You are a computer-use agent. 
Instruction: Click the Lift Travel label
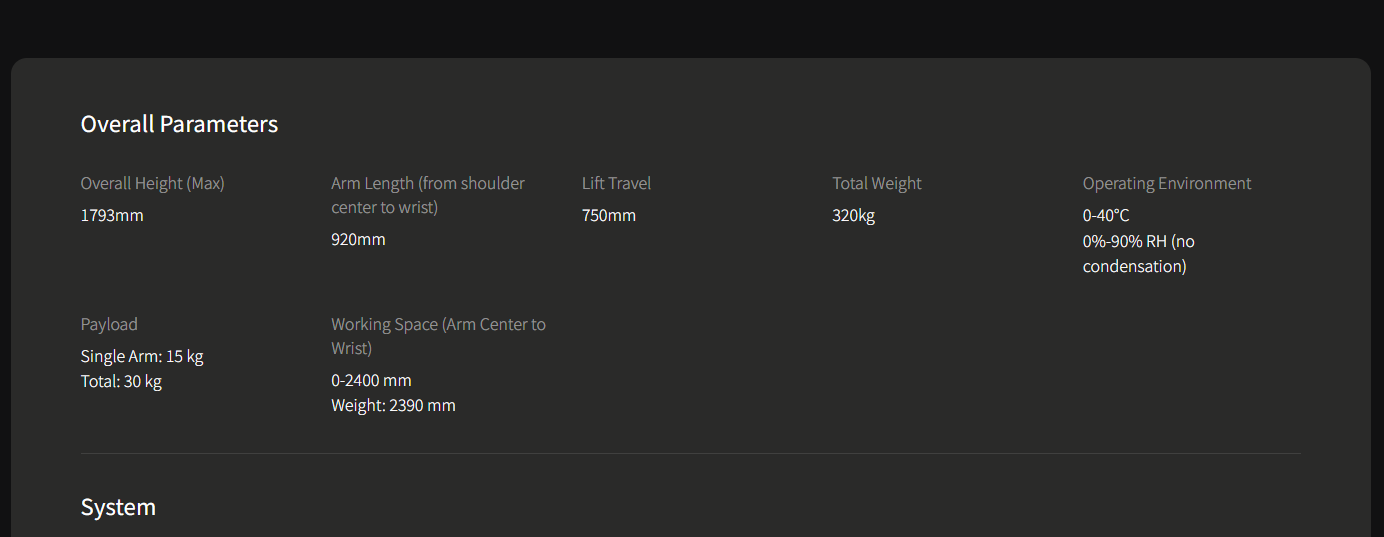[x=616, y=183]
